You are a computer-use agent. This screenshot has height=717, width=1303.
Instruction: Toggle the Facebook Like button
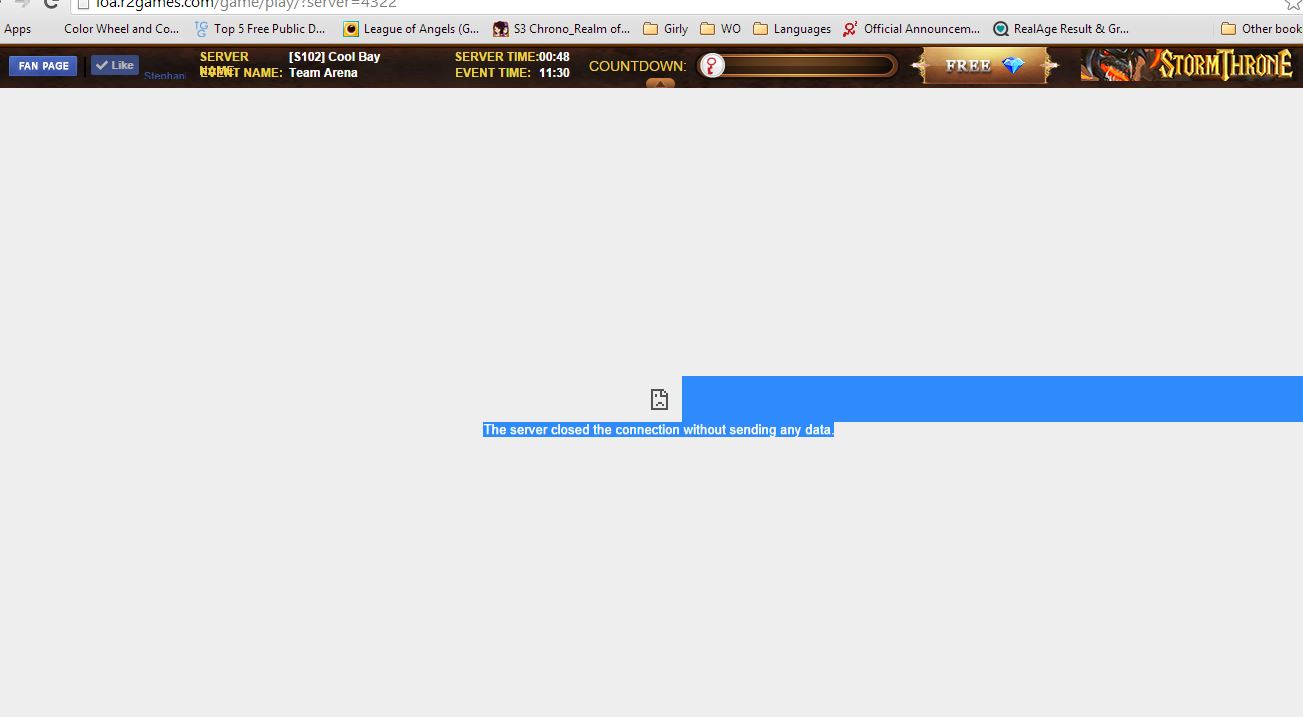(x=115, y=65)
